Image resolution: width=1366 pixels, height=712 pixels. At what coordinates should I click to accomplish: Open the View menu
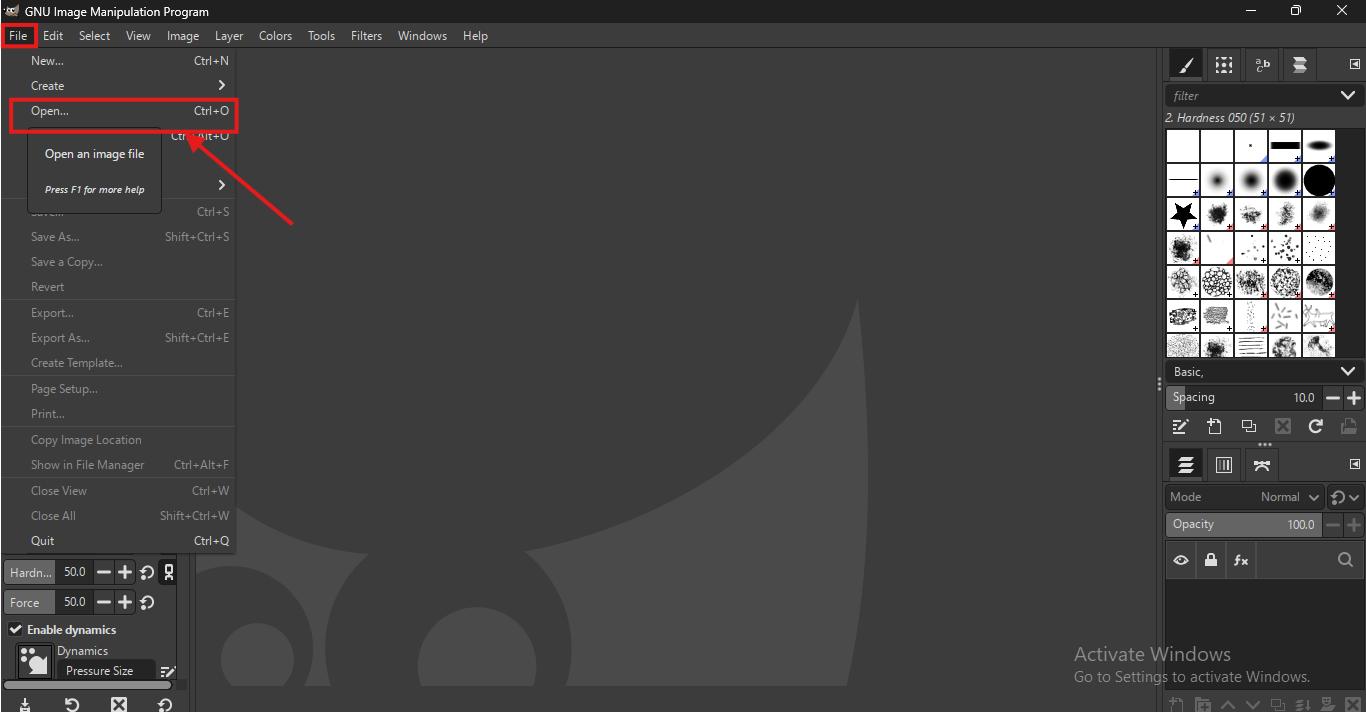pyautogui.click(x=138, y=36)
